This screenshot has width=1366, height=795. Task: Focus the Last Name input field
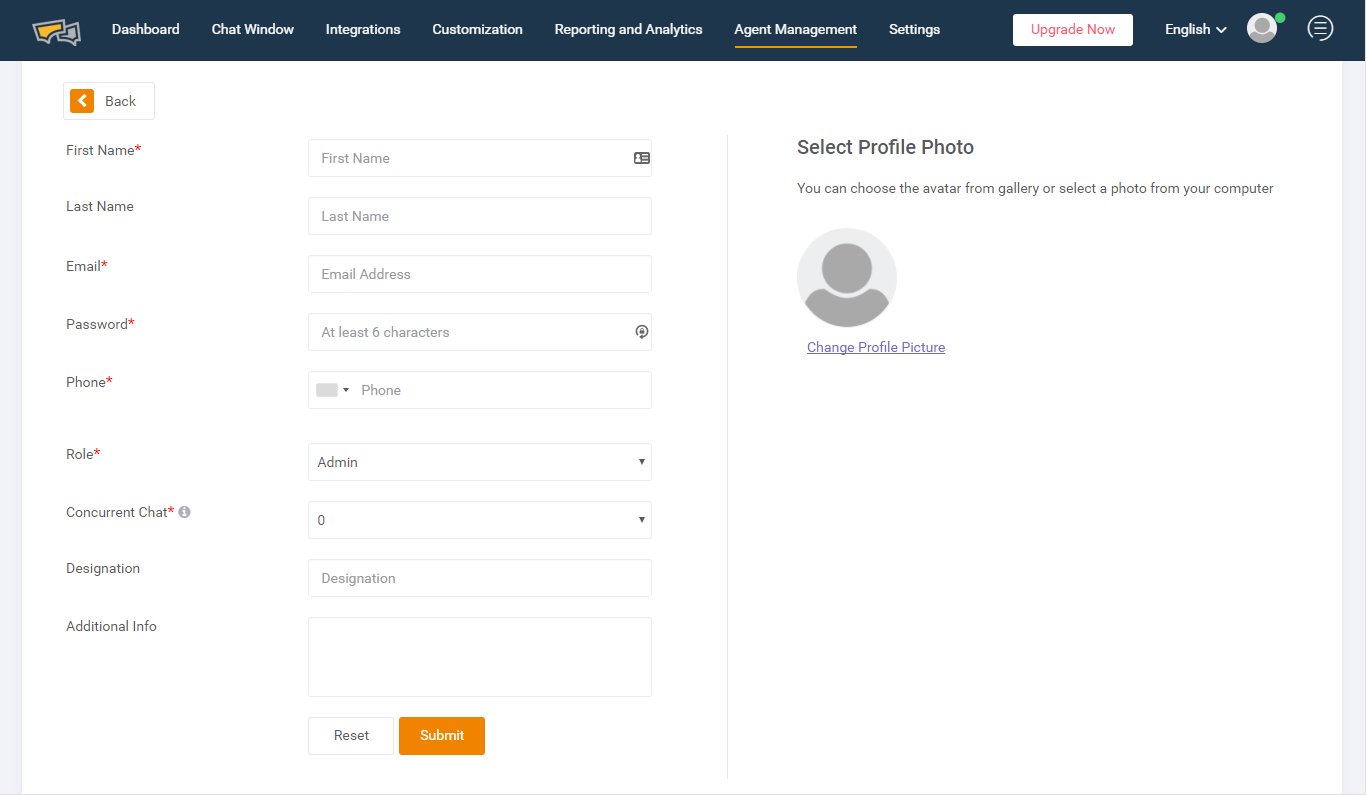(480, 216)
